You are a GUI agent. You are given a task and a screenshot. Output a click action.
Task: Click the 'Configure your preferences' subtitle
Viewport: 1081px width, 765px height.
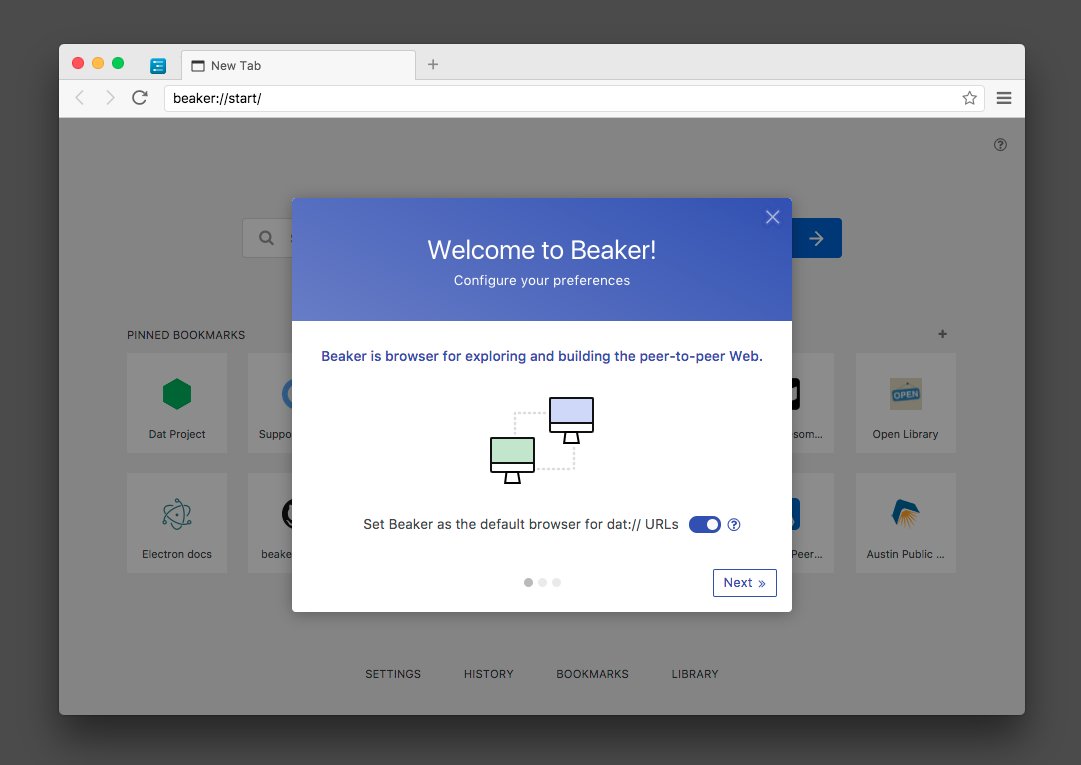[542, 280]
